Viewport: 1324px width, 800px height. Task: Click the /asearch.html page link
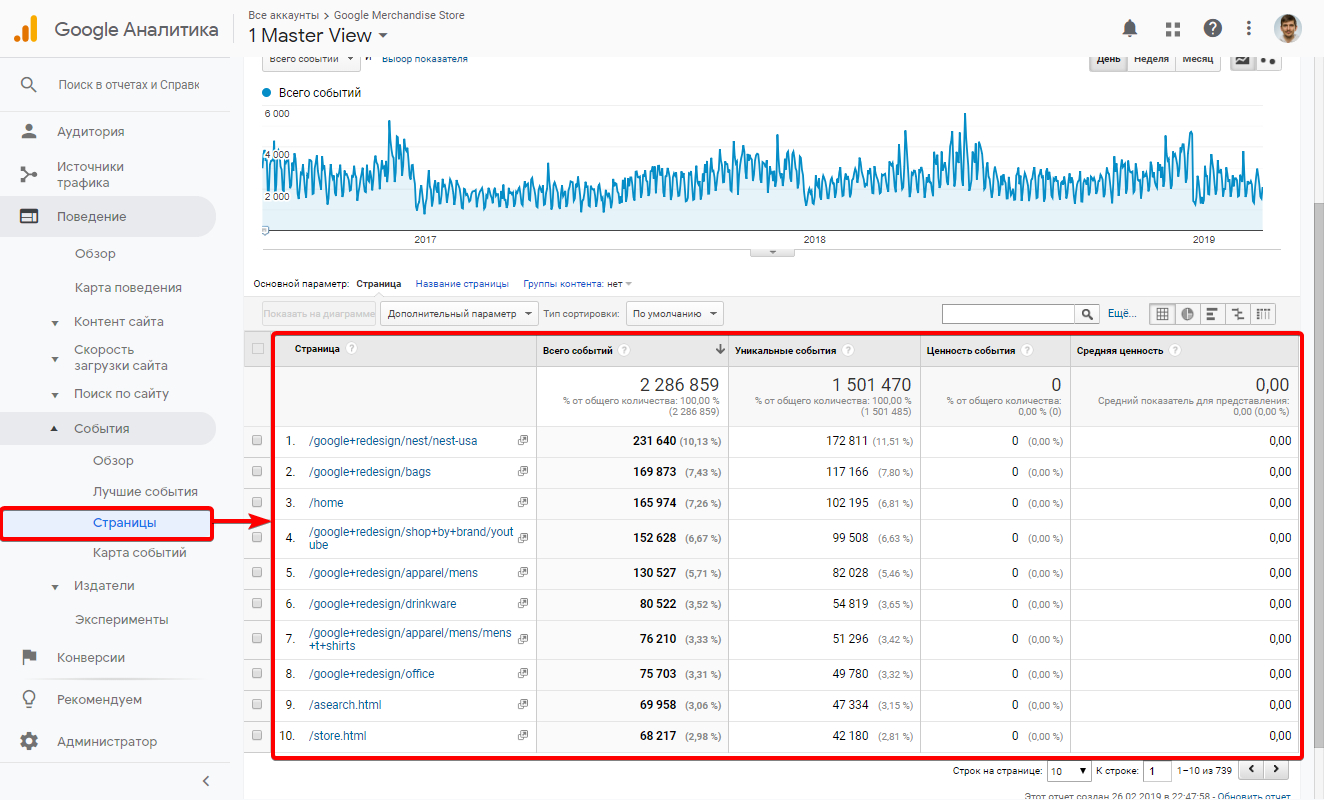tap(345, 705)
